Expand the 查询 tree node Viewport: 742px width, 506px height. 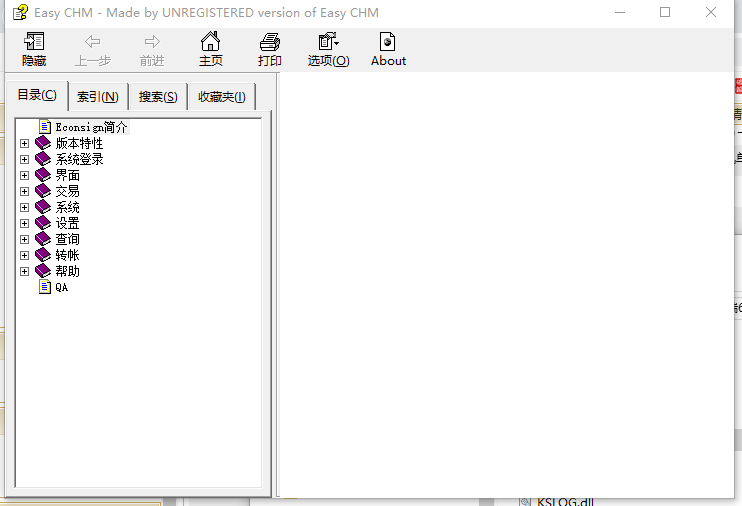click(25, 239)
